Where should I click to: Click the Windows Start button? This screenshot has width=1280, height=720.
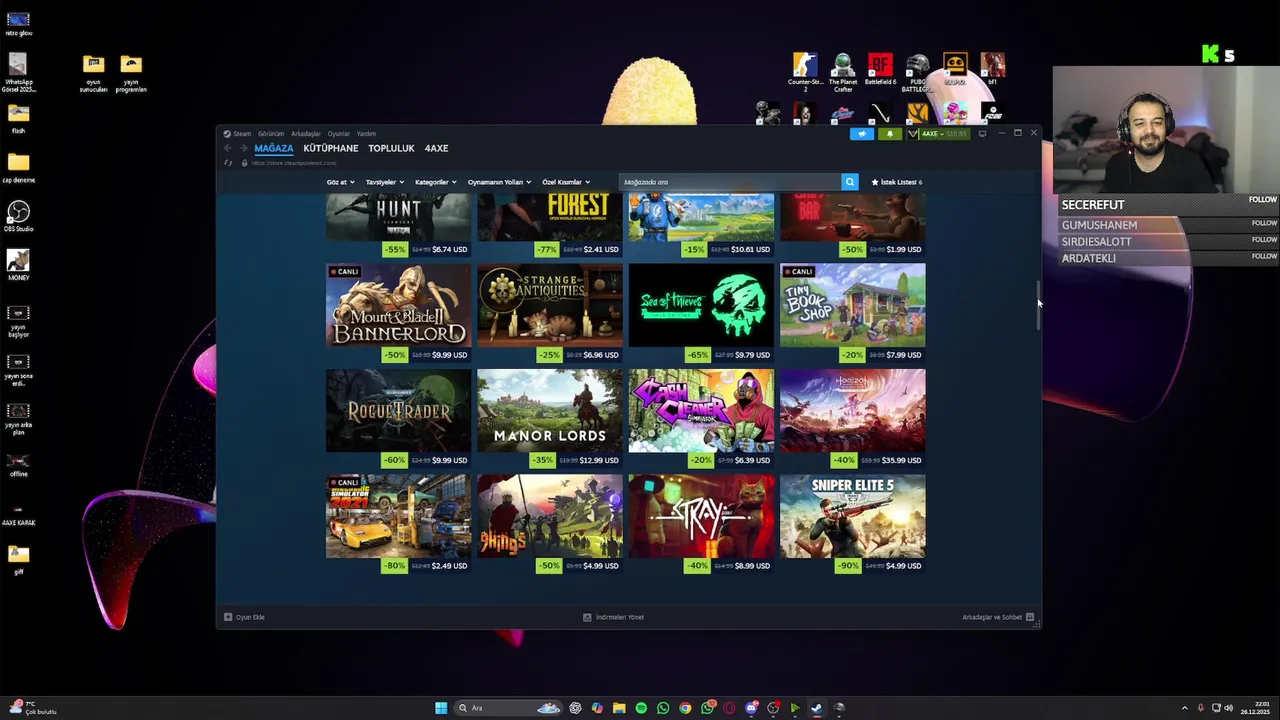(441, 708)
